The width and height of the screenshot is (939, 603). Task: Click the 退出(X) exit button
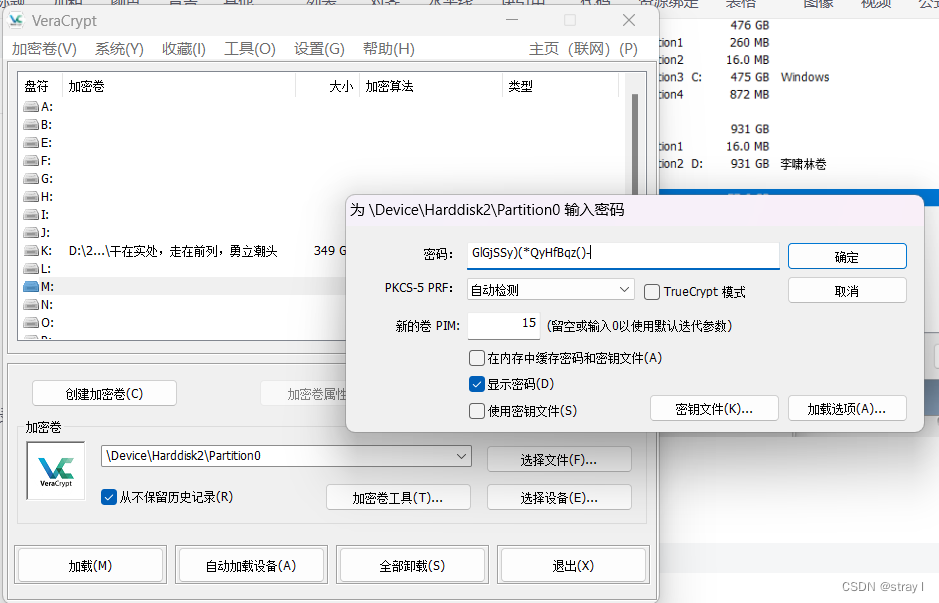point(573,565)
